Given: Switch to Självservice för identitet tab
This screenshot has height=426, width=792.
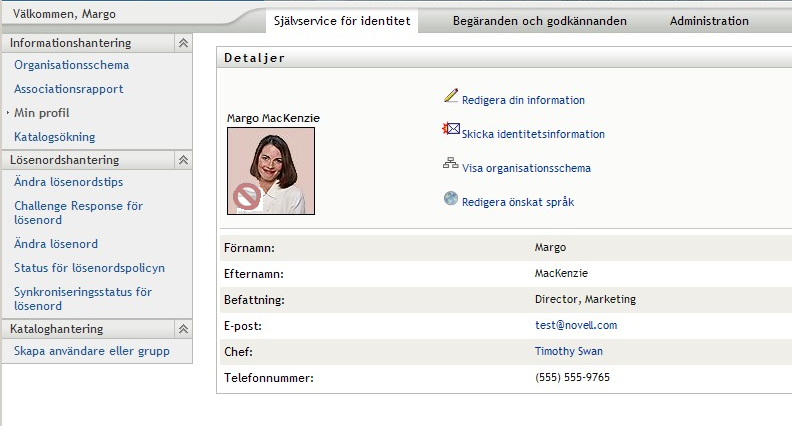Looking at the screenshot, I should tap(342, 21).
